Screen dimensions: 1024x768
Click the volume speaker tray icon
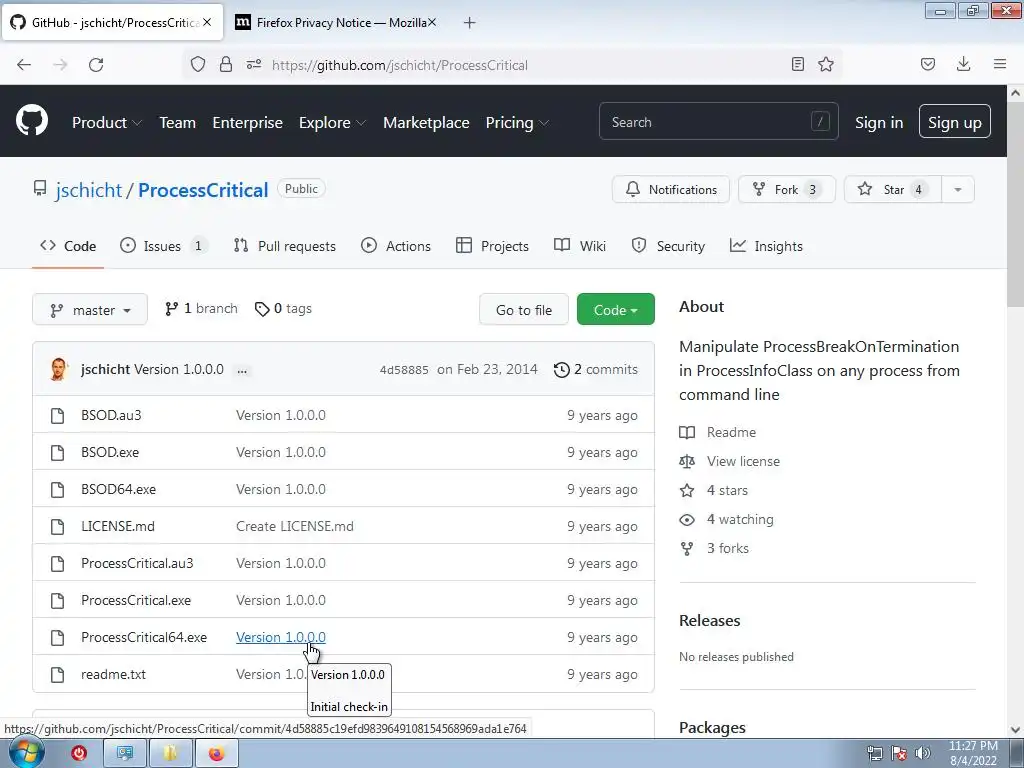(923, 753)
